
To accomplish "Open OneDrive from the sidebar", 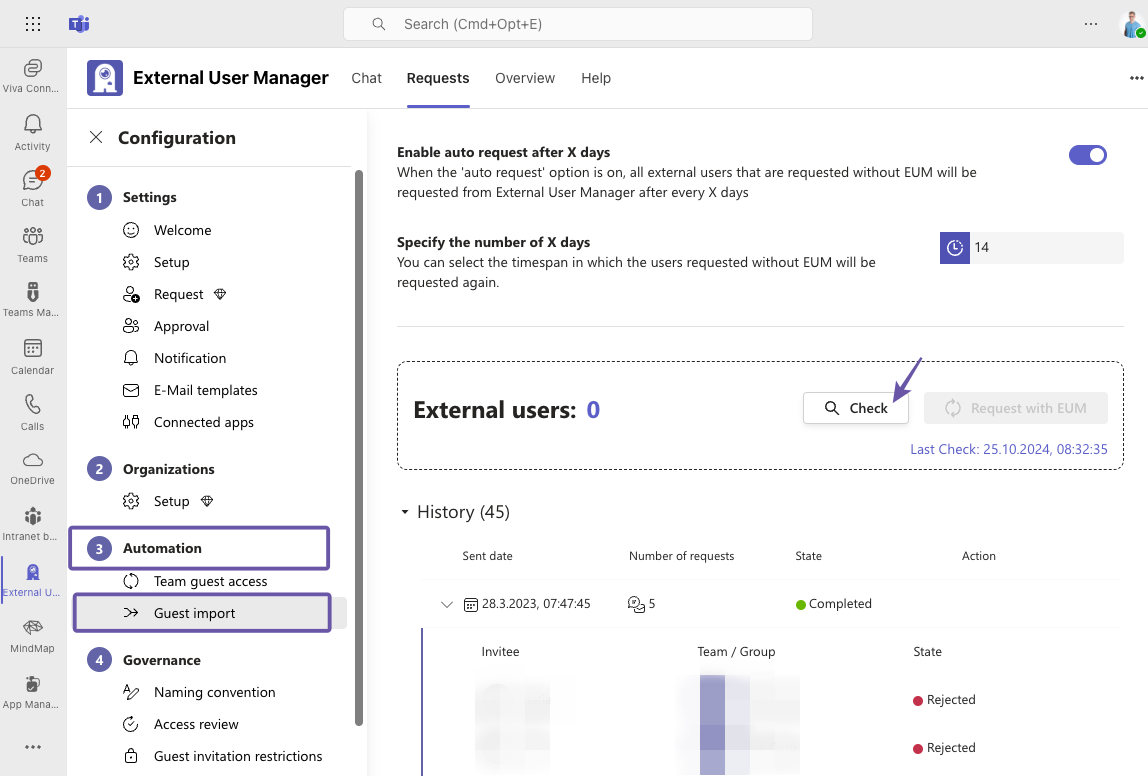I will click(x=32, y=469).
